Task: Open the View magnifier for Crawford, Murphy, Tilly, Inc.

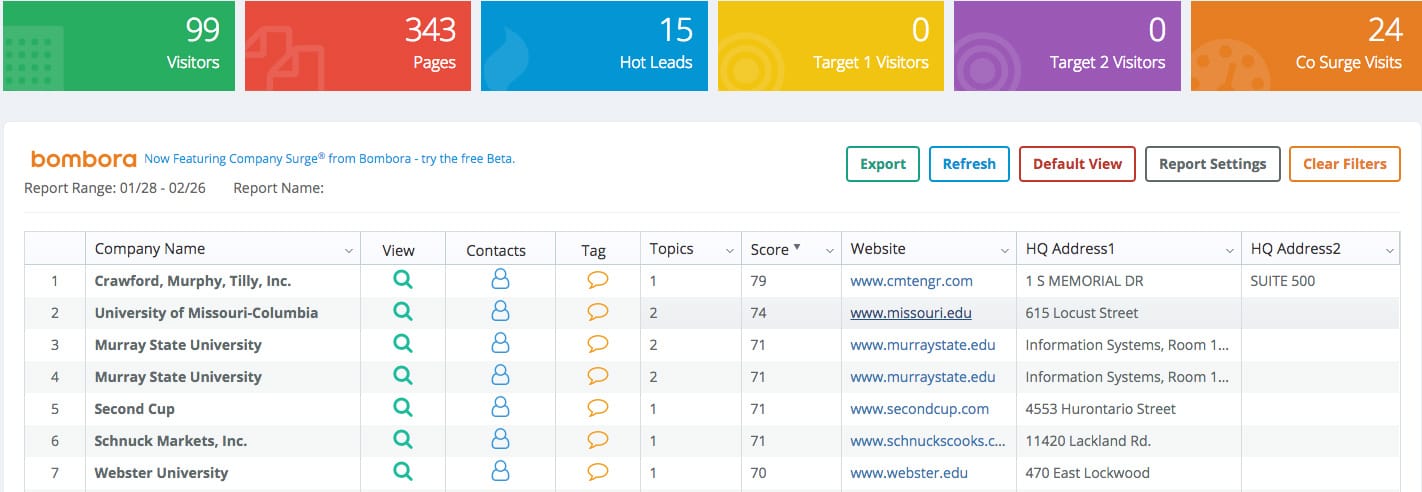Action: coord(402,280)
